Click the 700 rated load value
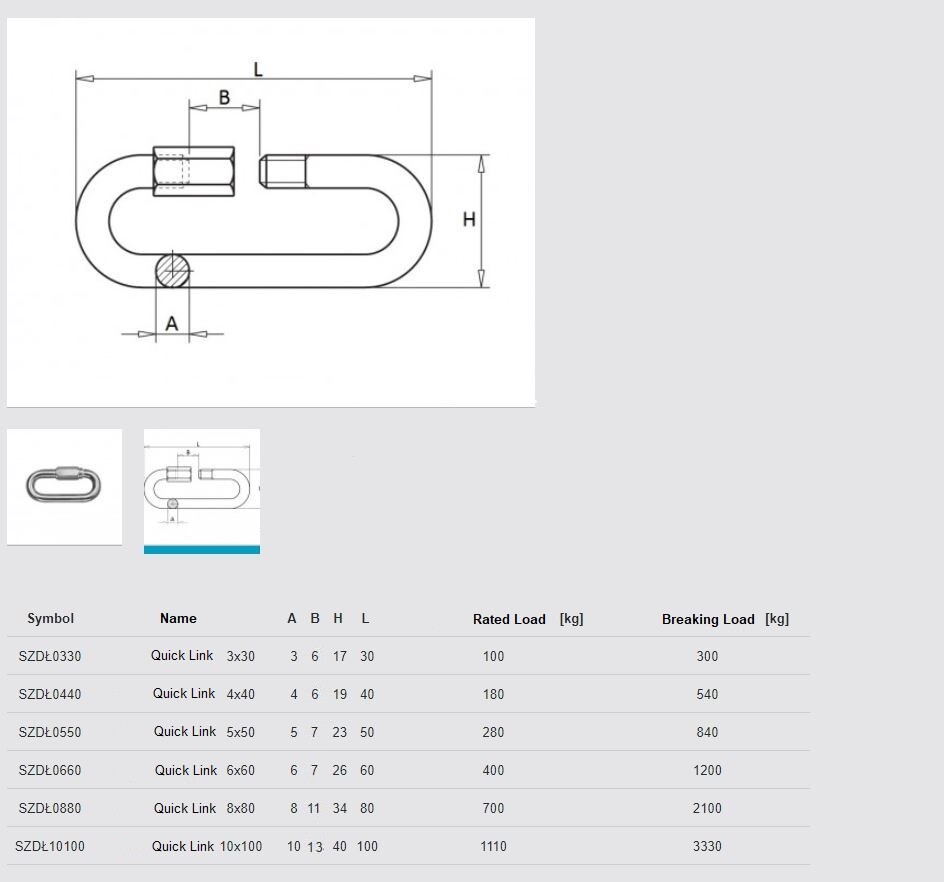This screenshot has width=944, height=882. click(x=493, y=809)
